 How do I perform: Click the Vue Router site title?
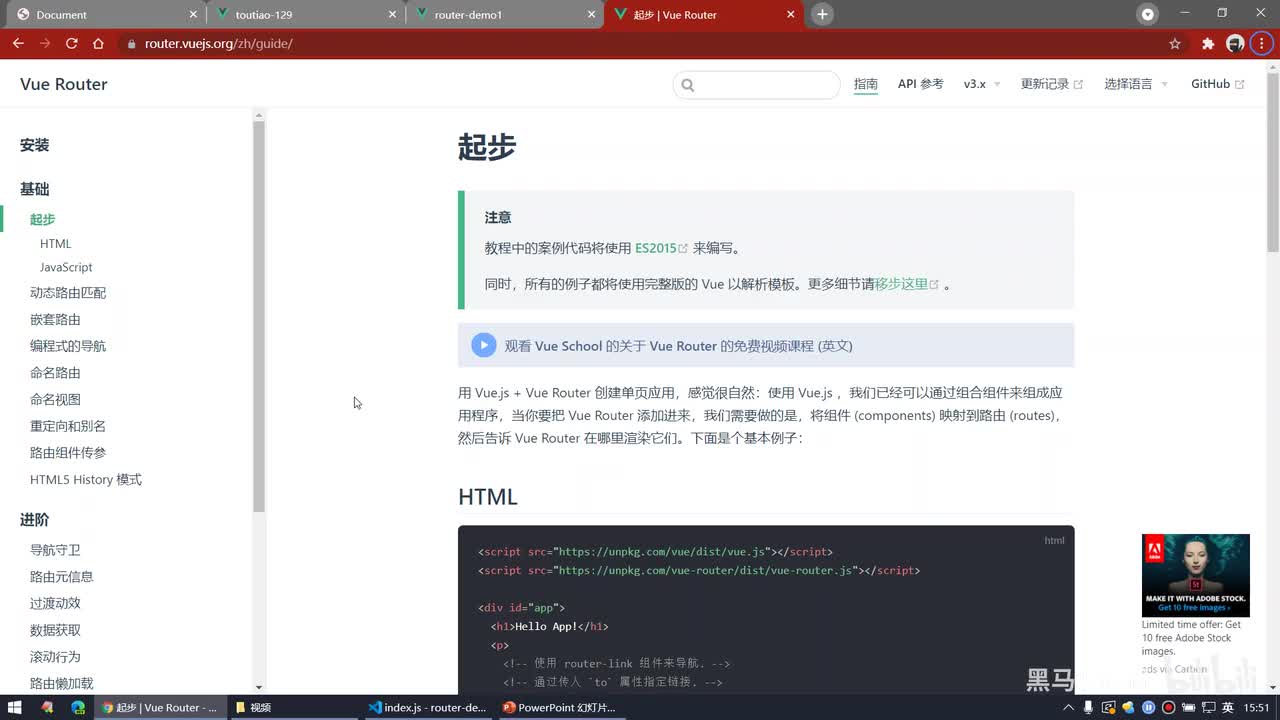click(x=64, y=84)
